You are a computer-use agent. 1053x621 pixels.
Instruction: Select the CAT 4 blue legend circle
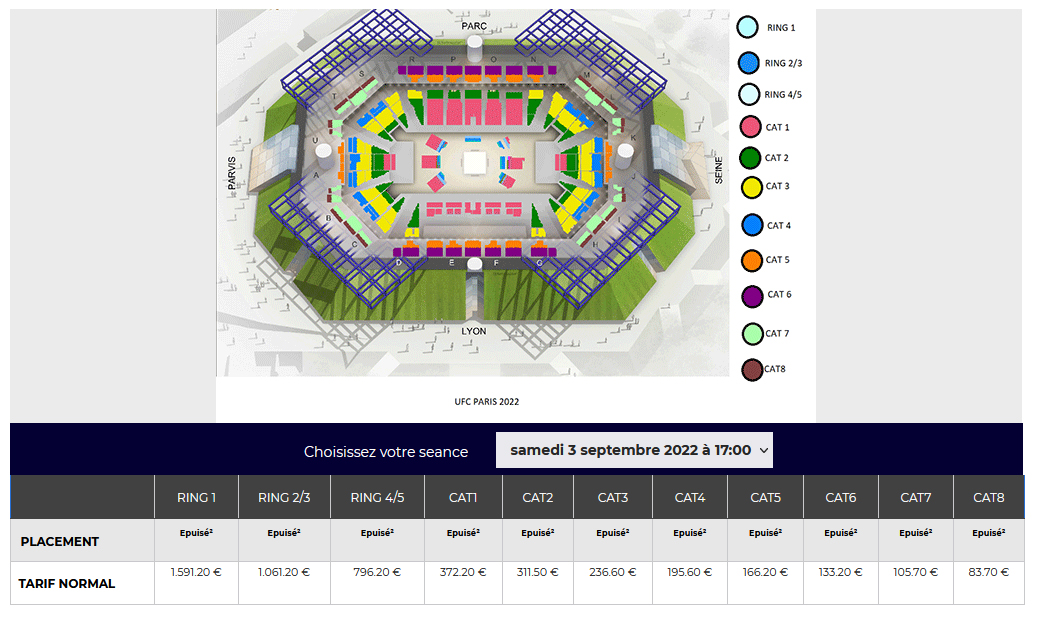(752, 225)
